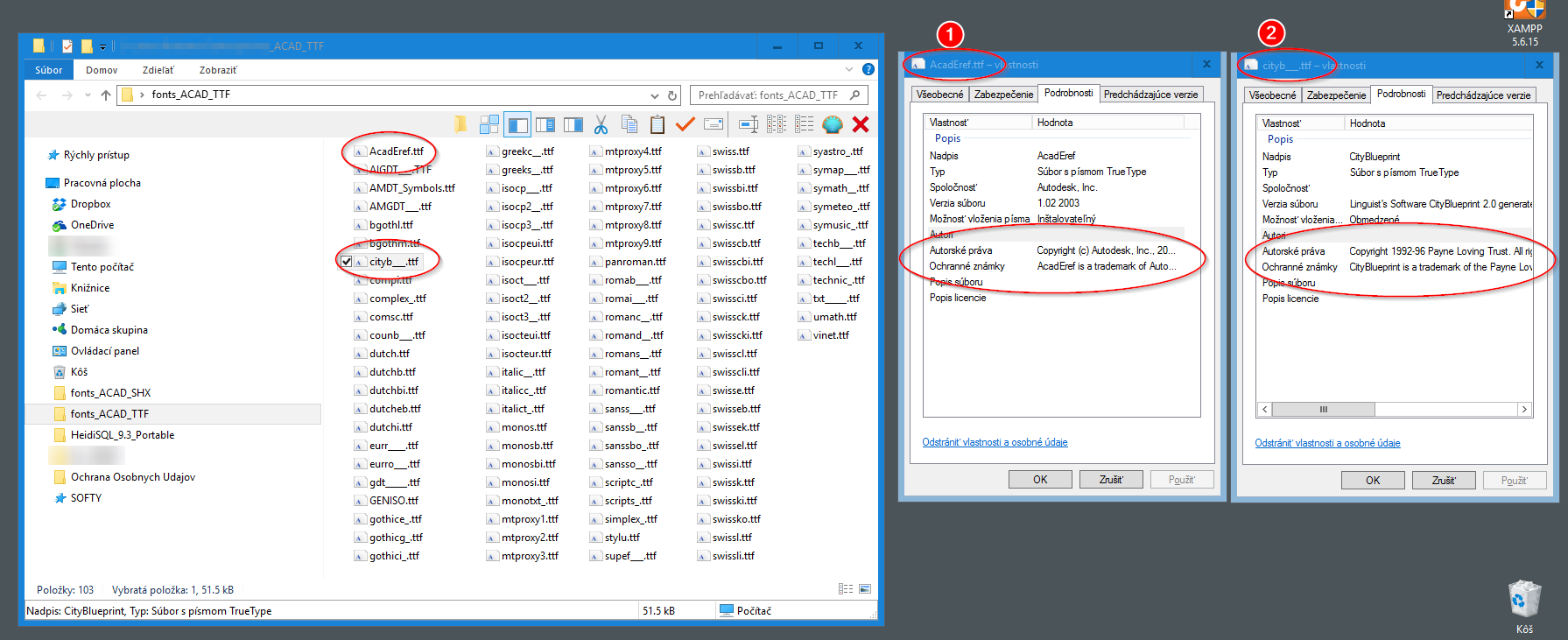
Task: Click the seashell icon in toolbar
Action: click(x=832, y=124)
